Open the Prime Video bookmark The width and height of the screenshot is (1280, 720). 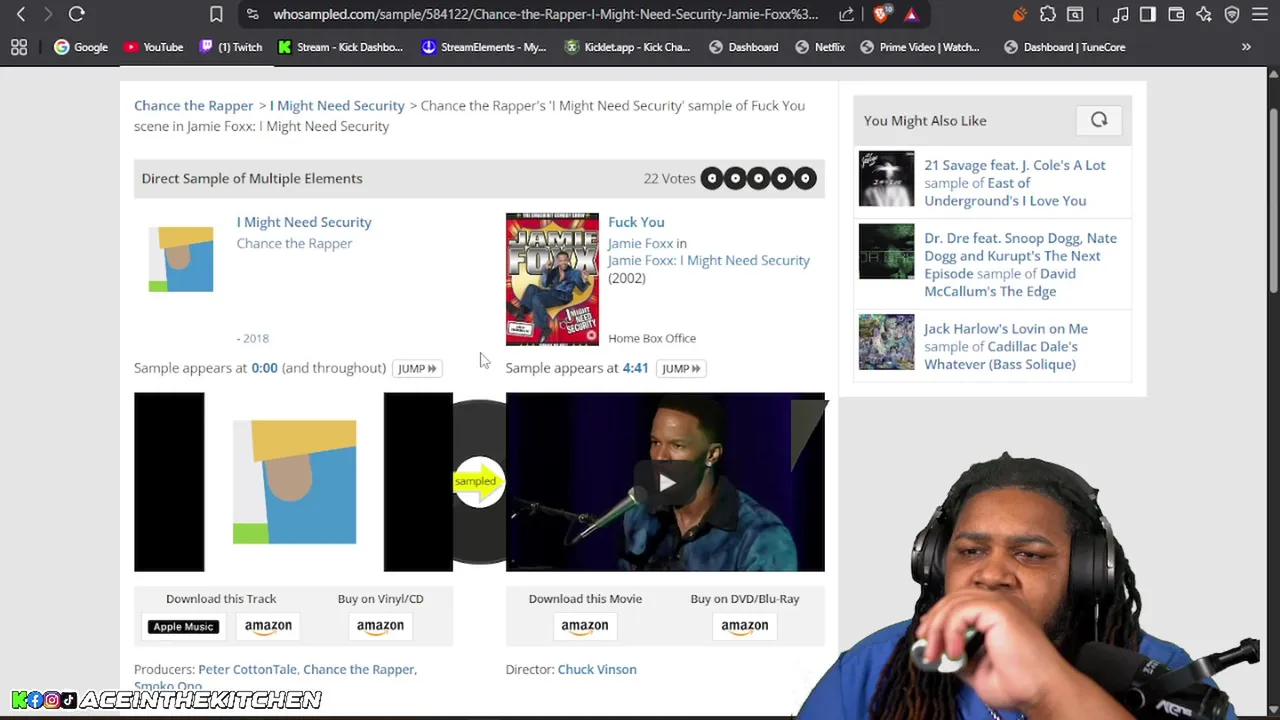919,47
